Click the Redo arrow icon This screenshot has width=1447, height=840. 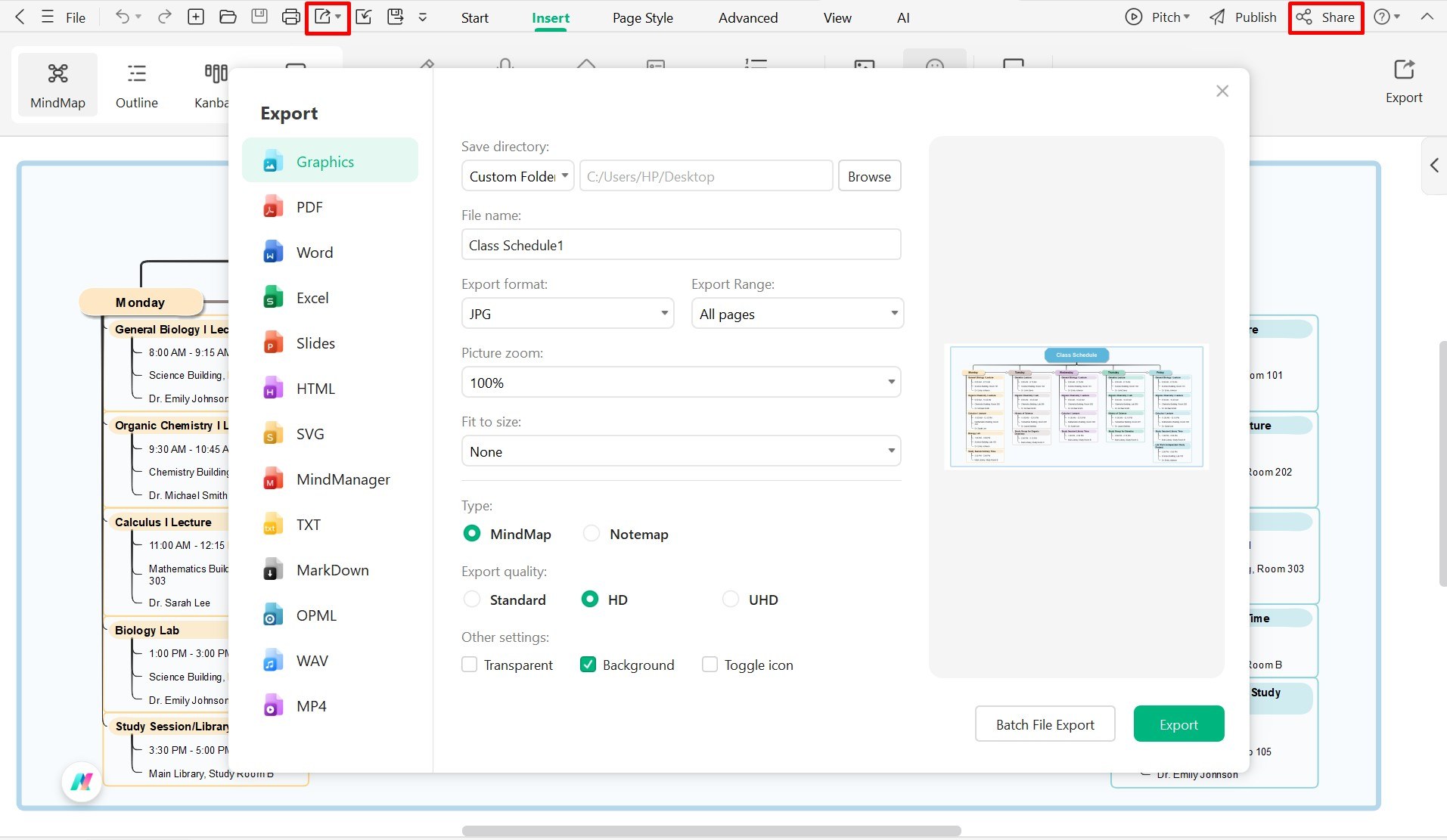164,17
